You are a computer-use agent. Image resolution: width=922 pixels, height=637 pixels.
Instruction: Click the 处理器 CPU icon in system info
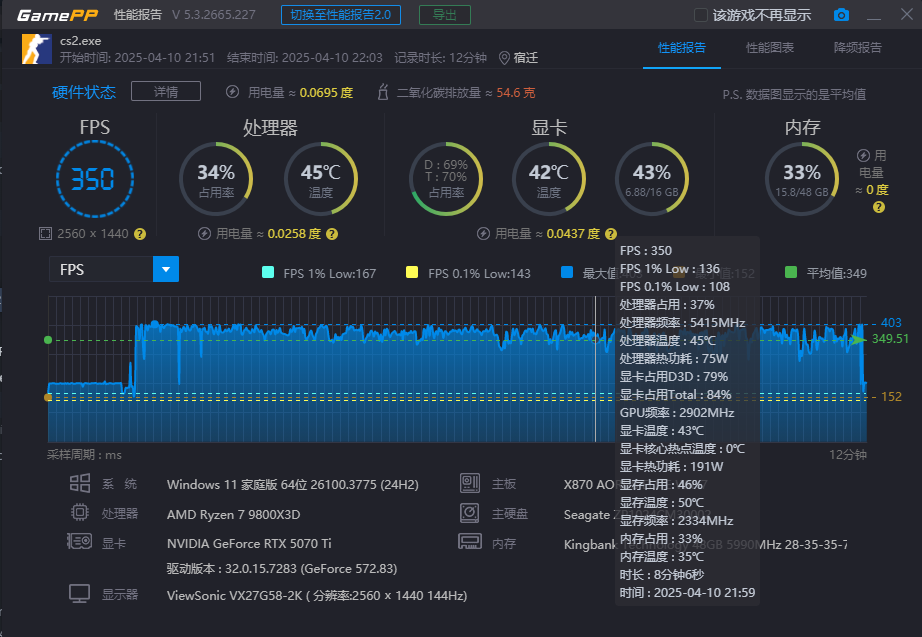click(80, 511)
